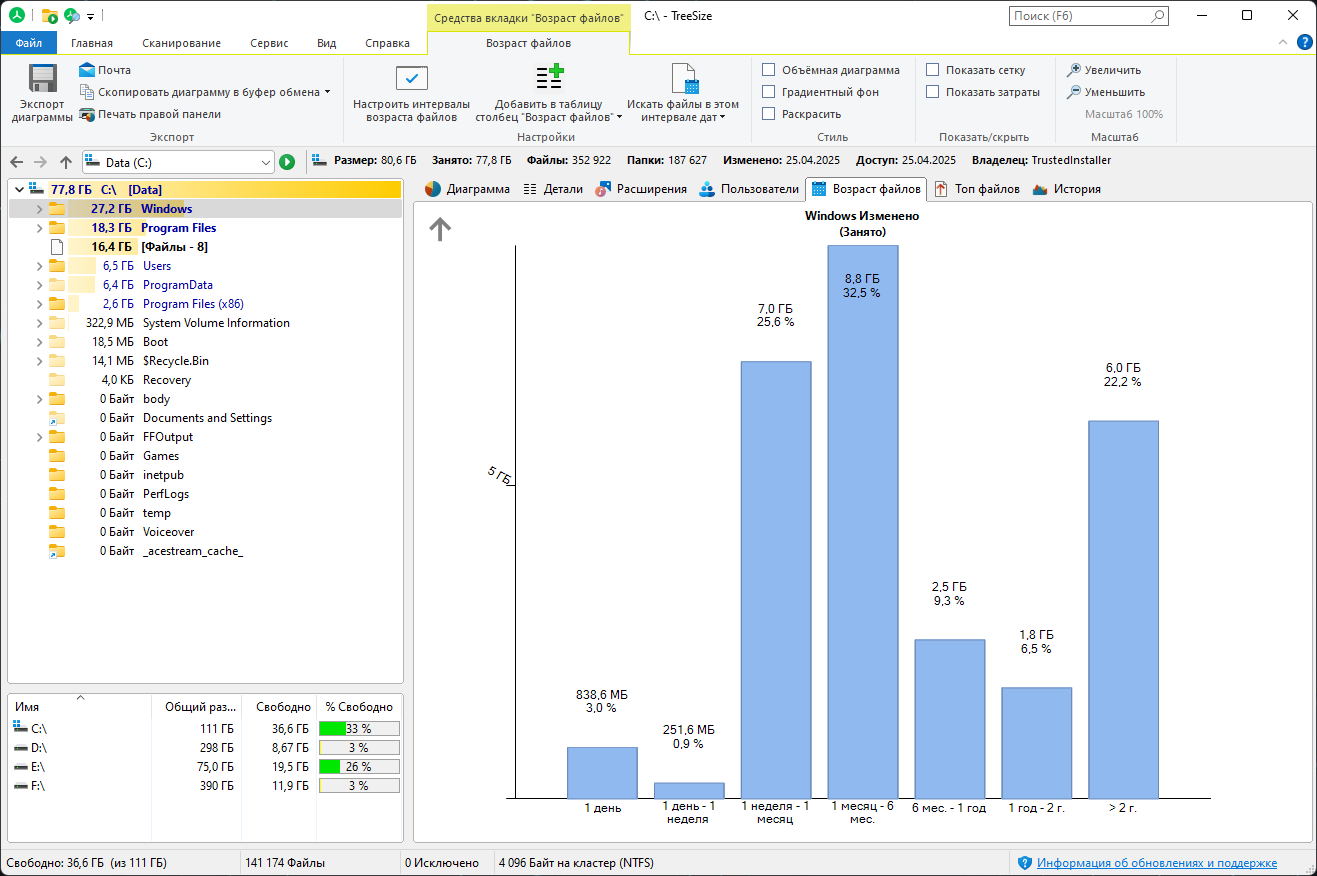Click Печать правой панели printer icon
Image resolution: width=1317 pixels, height=876 pixels.
tap(87, 114)
